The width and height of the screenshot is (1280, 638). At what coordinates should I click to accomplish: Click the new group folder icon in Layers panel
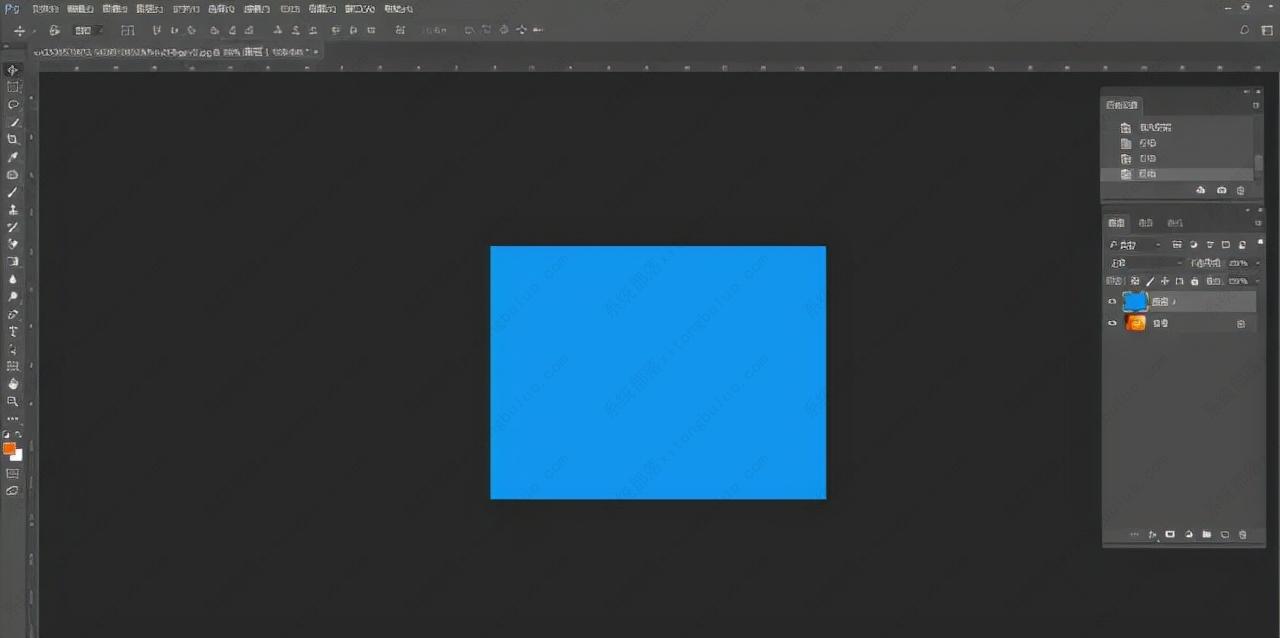pyautogui.click(x=1207, y=535)
